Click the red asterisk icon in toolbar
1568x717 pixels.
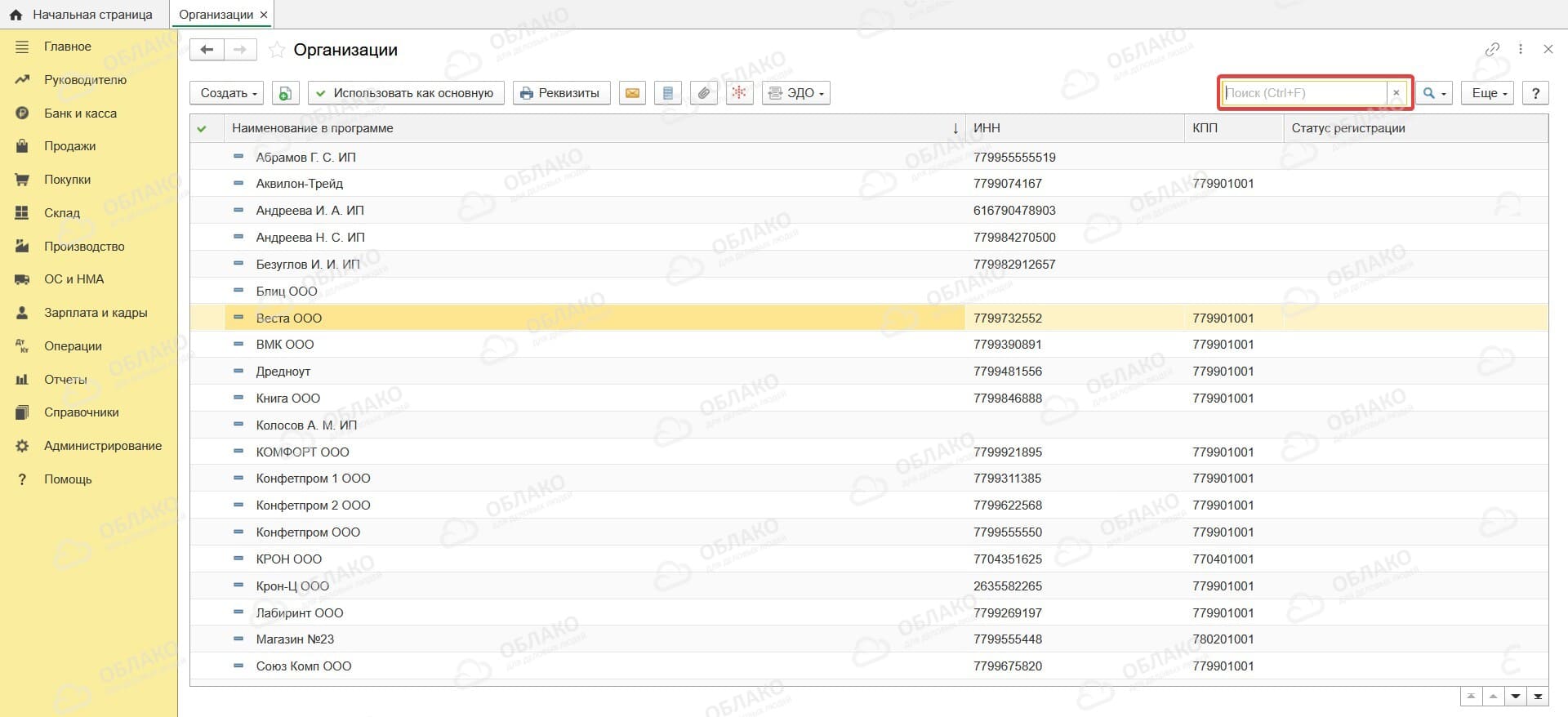(x=739, y=93)
